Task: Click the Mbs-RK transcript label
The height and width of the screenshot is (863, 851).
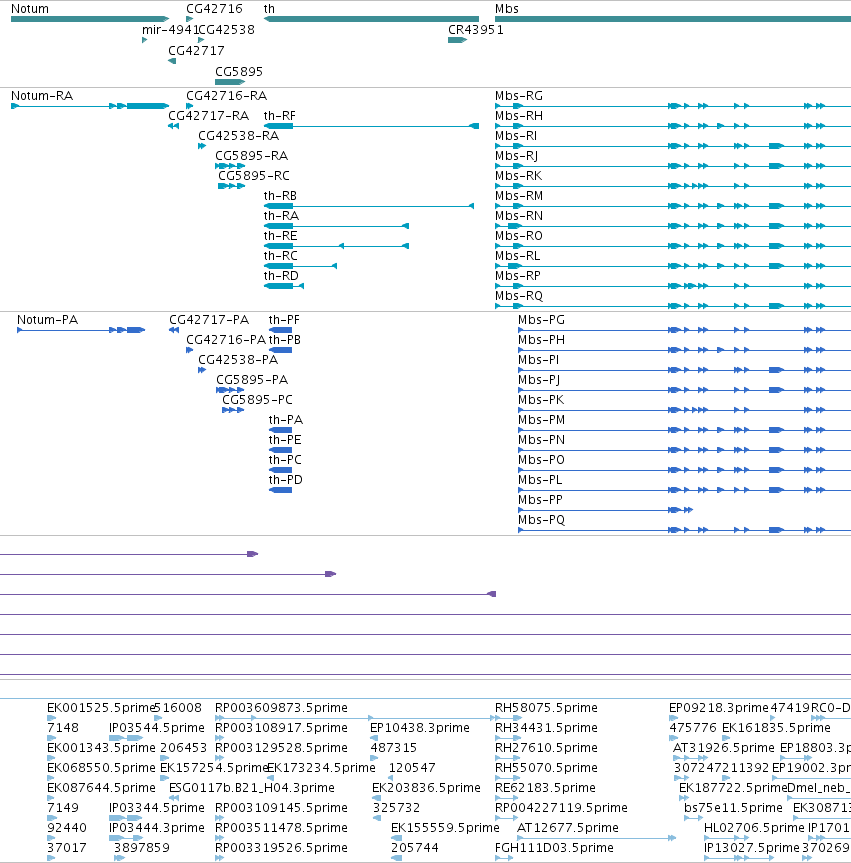Action: point(519,176)
